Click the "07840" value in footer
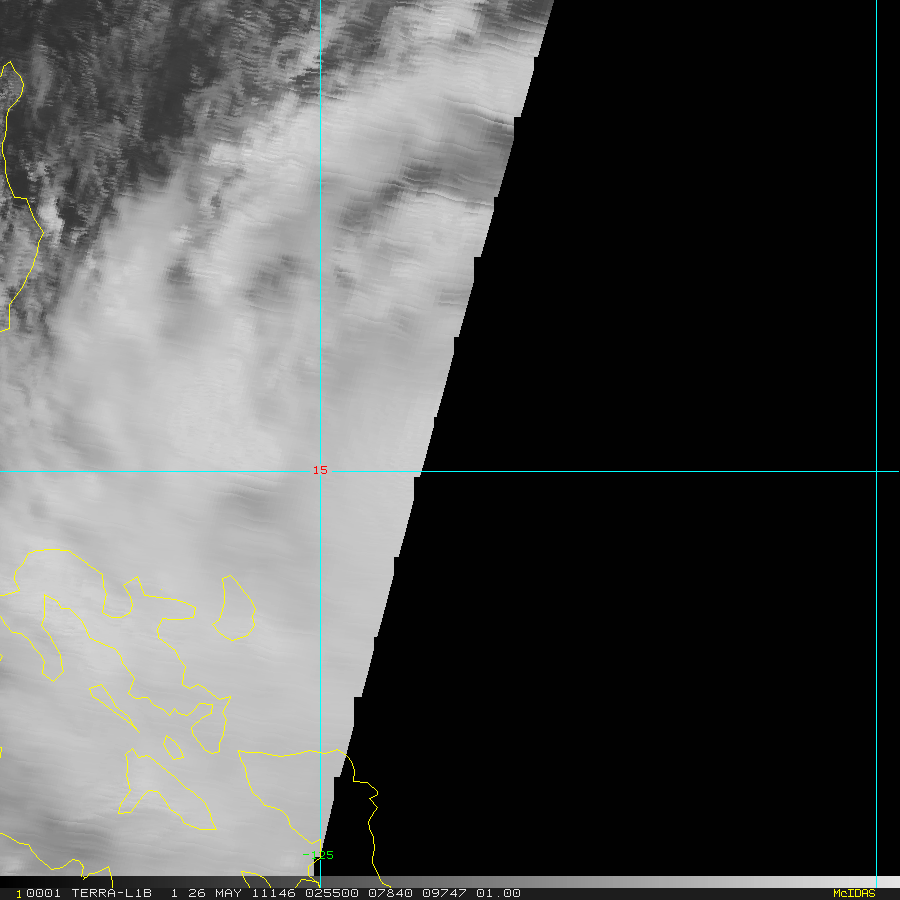This screenshot has width=900, height=900. pos(390,893)
